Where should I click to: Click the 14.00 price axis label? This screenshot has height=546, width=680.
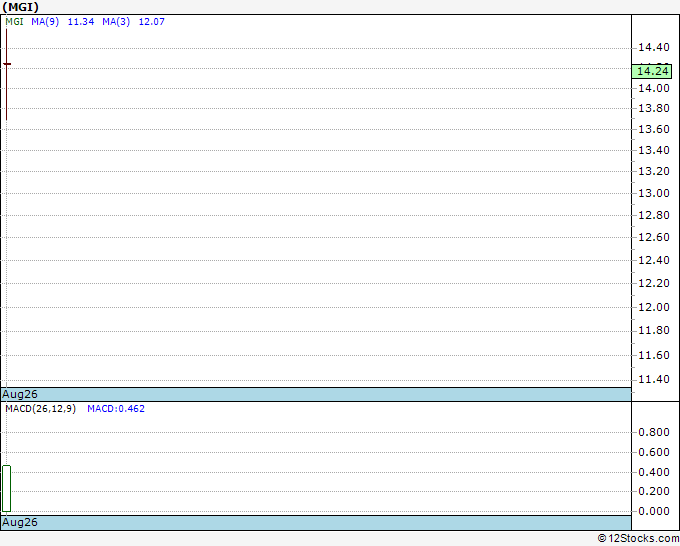pyautogui.click(x=654, y=88)
